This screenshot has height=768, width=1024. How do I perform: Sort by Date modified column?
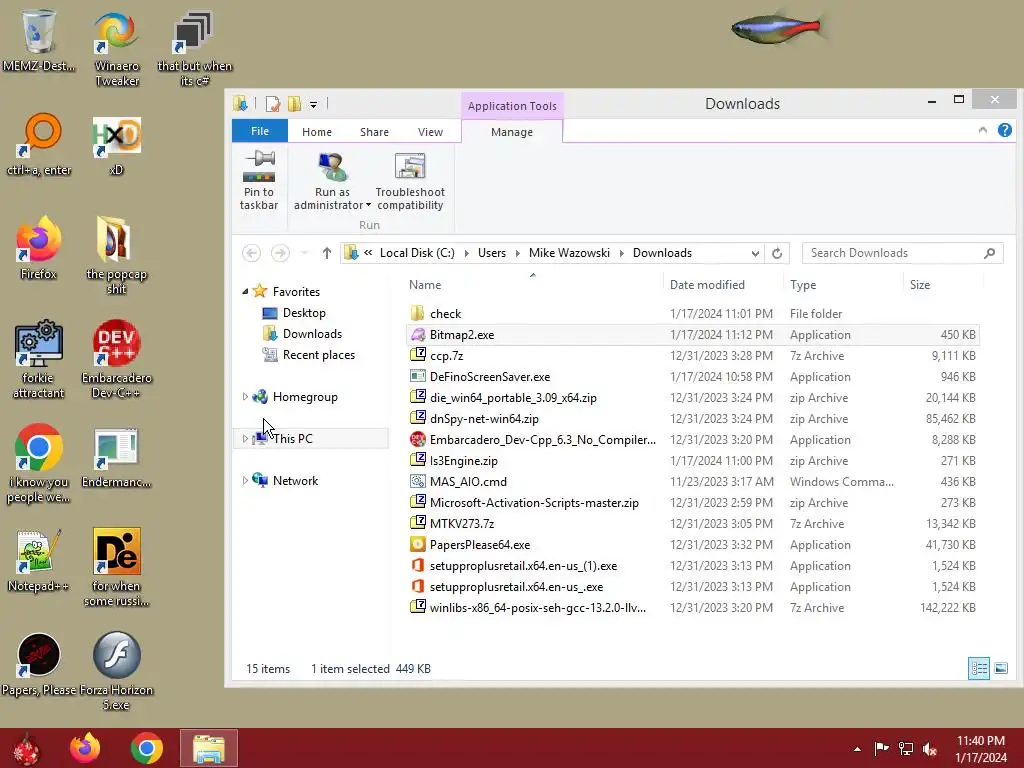722,285
